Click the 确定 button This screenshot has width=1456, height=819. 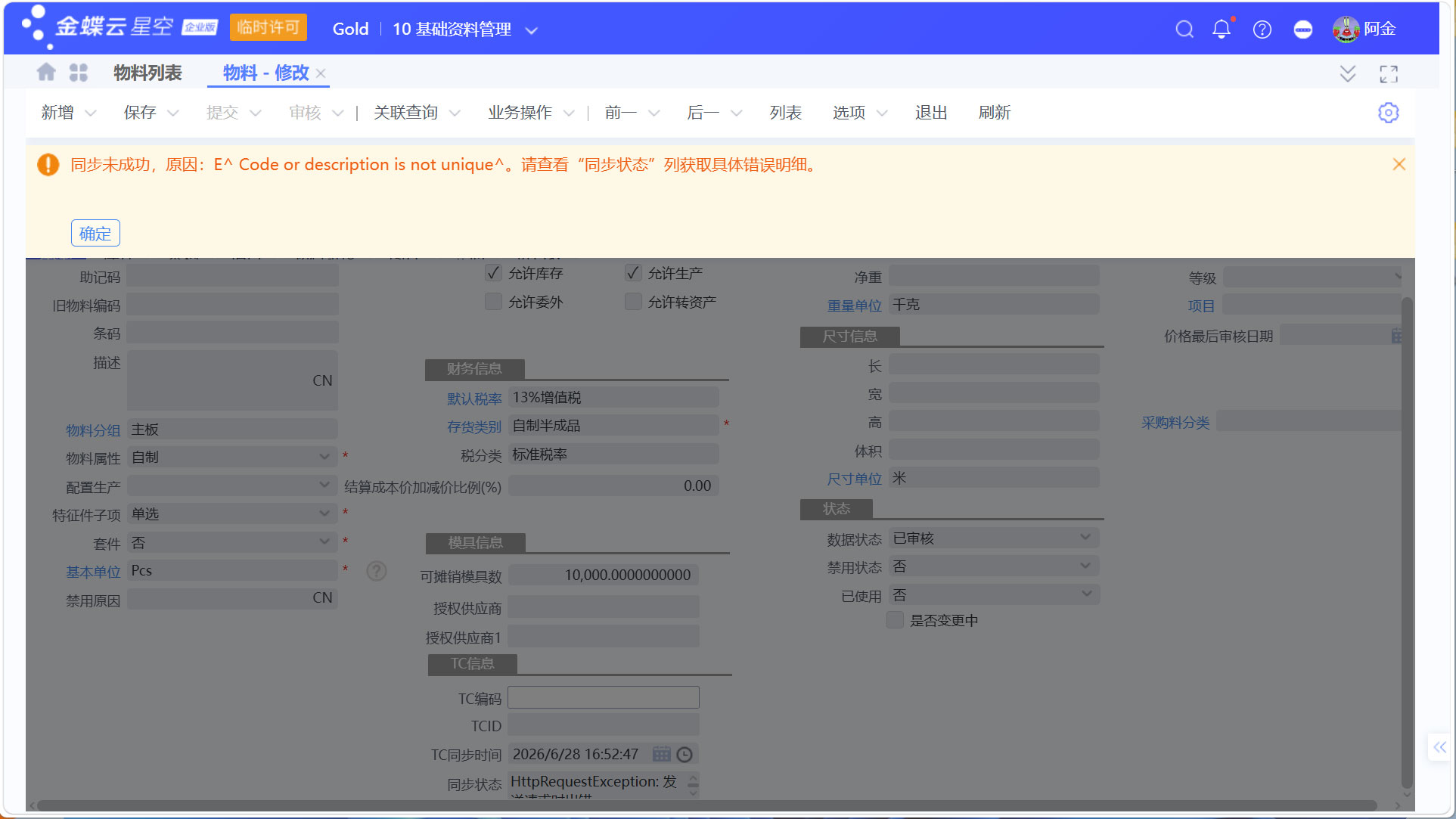[x=95, y=233]
